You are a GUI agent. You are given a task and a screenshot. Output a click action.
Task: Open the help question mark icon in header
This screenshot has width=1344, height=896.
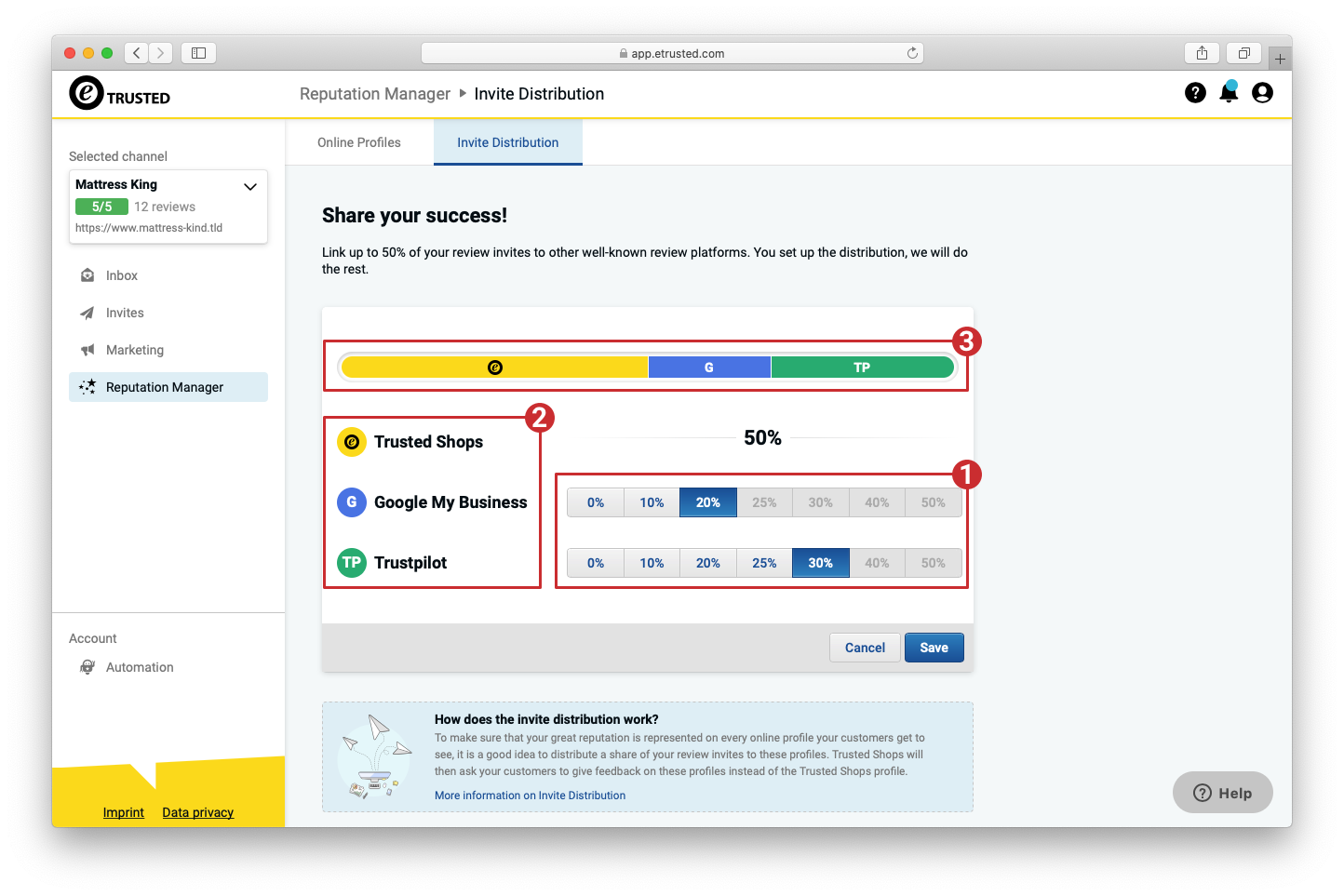[1195, 92]
